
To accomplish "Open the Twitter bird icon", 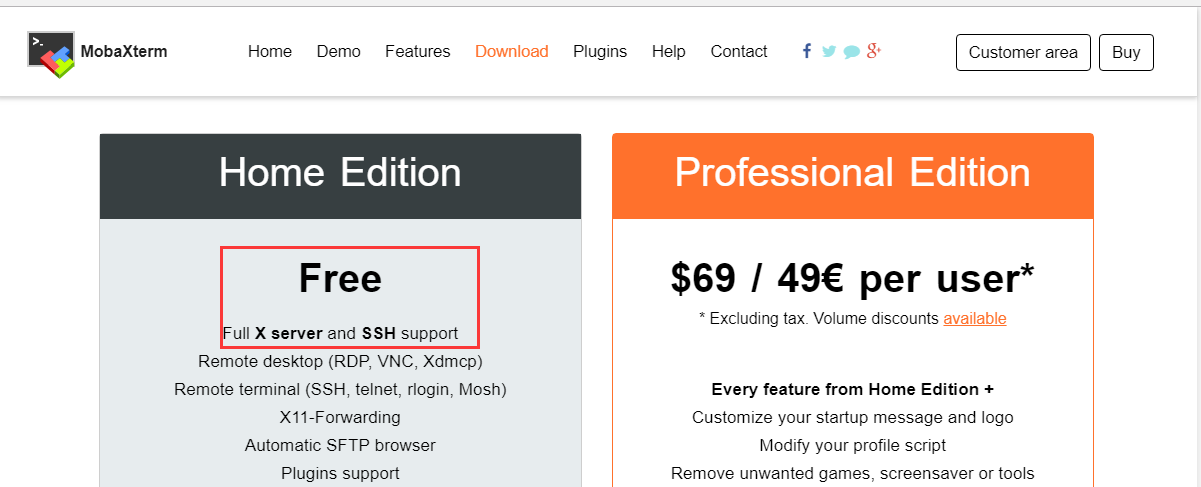I will [829, 51].
